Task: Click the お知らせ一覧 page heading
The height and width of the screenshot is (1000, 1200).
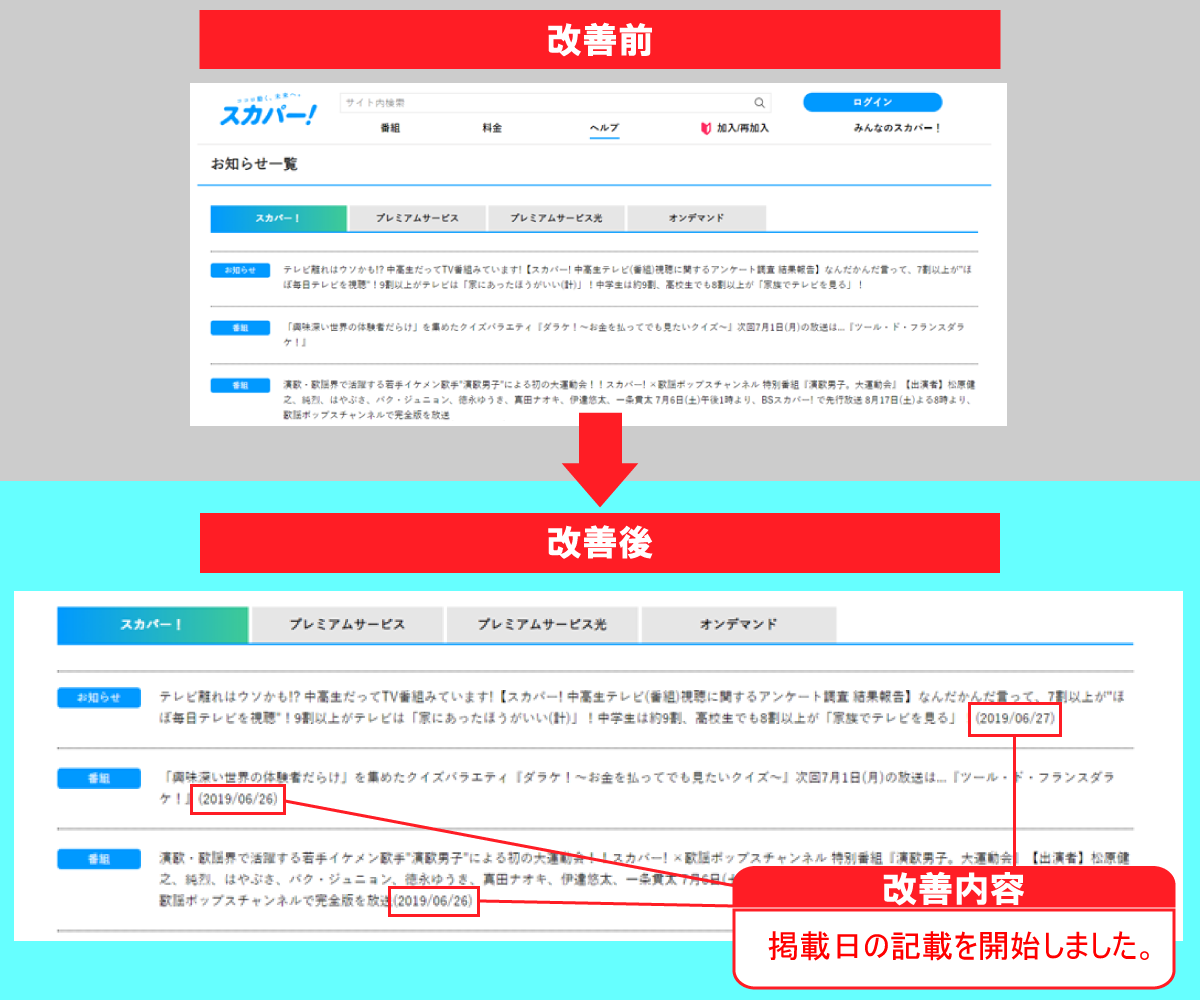Action: coord(254,164)
